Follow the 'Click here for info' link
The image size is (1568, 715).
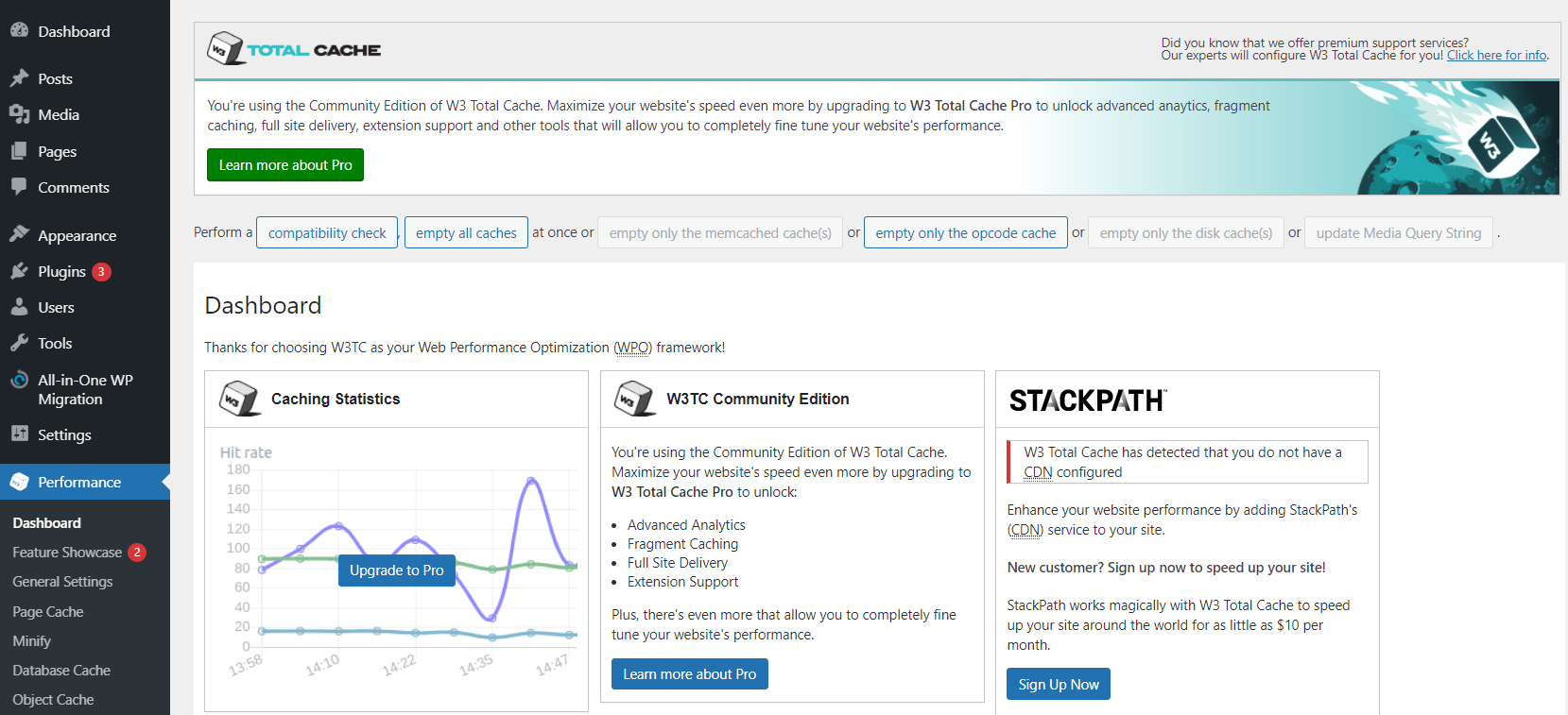pyautogui.click(x=1496, y=56)
